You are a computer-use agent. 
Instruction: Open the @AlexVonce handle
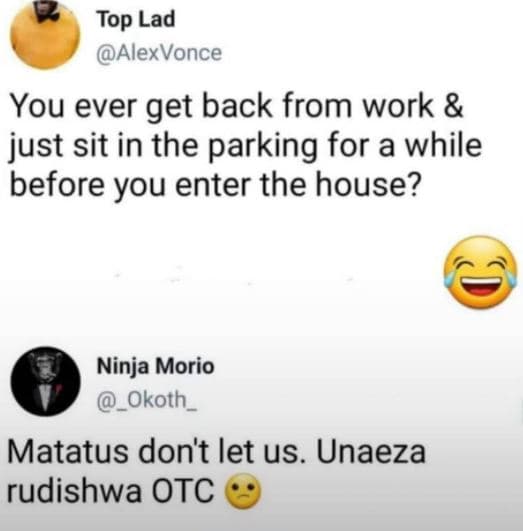click(x=159, y=53)
